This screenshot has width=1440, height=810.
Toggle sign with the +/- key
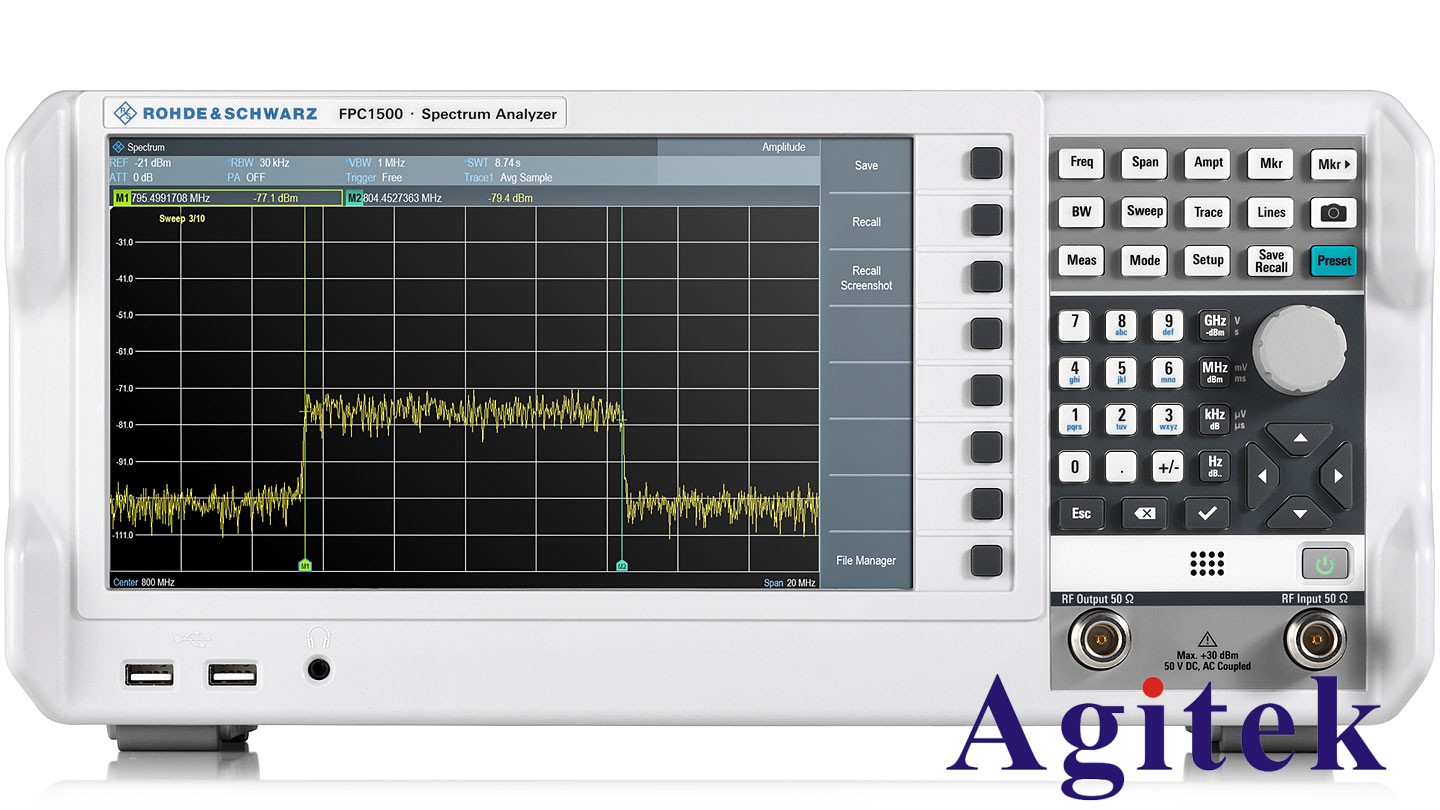1167,467
